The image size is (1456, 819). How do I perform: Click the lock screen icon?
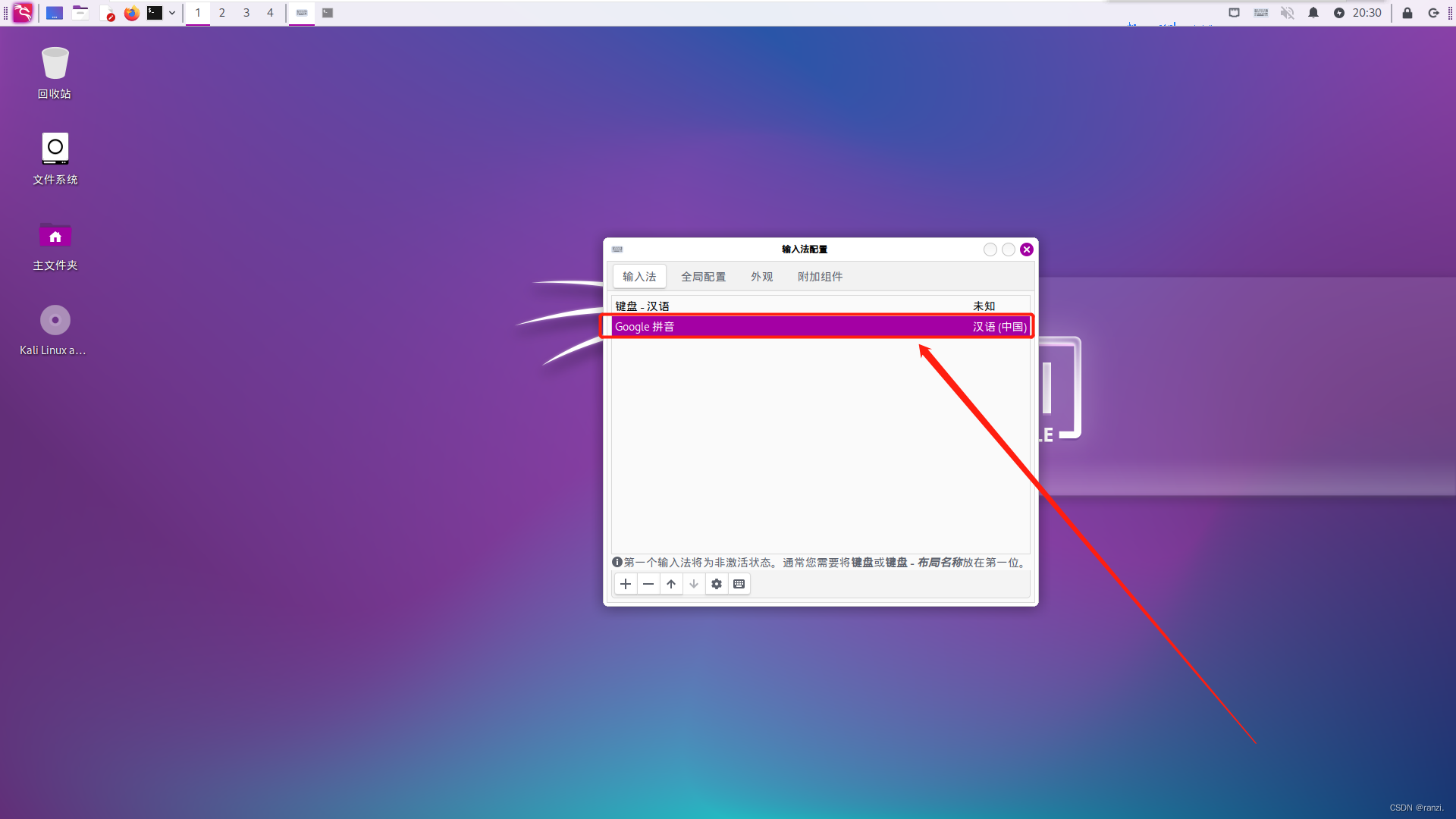pos(1407,13)
